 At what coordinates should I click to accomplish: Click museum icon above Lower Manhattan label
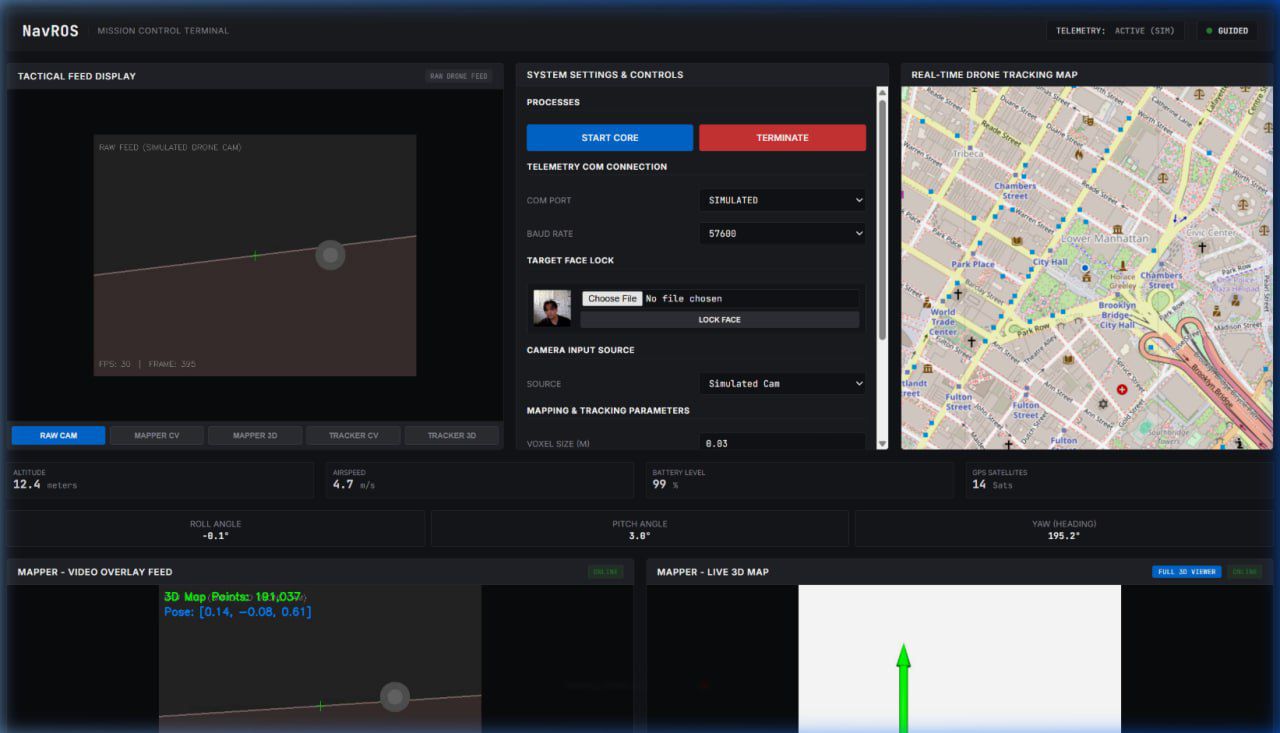click(x=1117, y=229)
